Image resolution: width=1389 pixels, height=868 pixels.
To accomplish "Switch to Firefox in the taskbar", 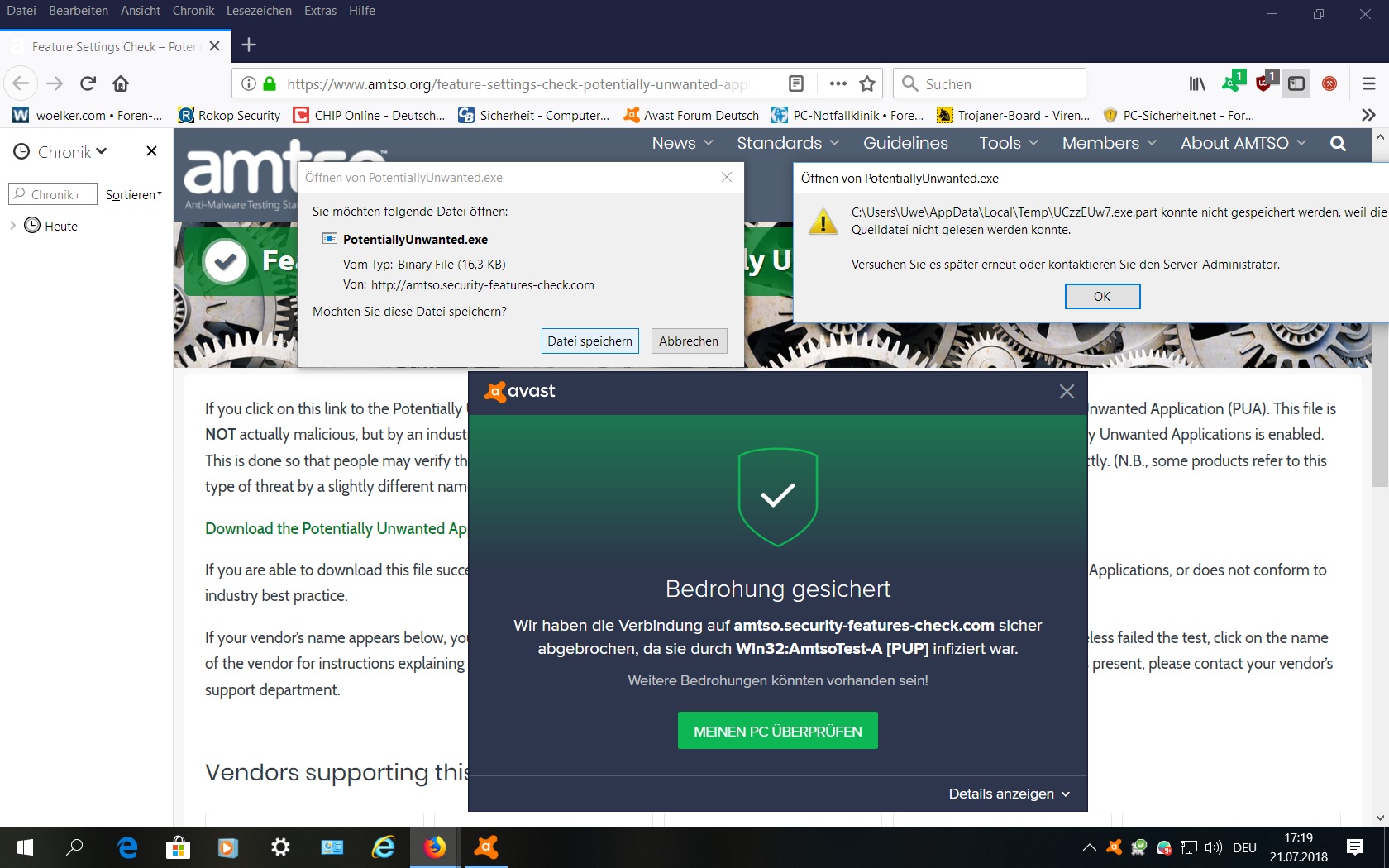I will tap(435, 847).
